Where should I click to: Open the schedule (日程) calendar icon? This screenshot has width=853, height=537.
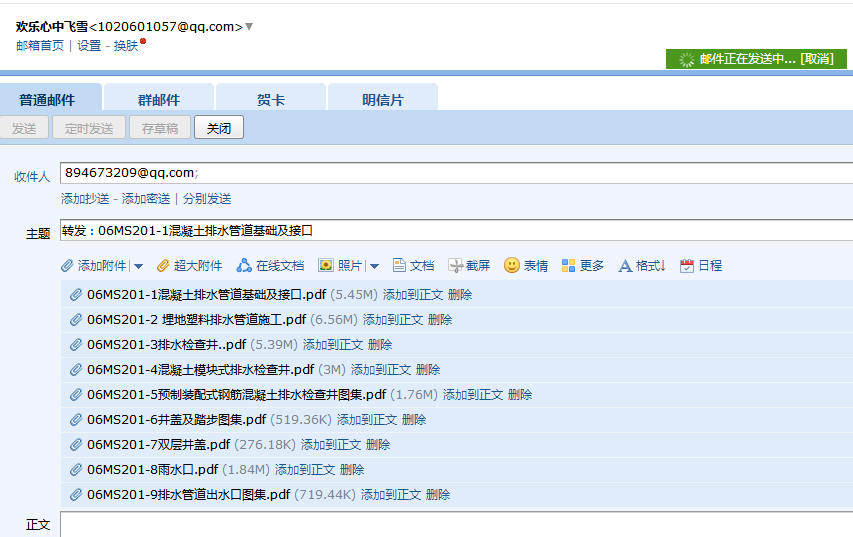pyautogui.click(x=687, y=266)
